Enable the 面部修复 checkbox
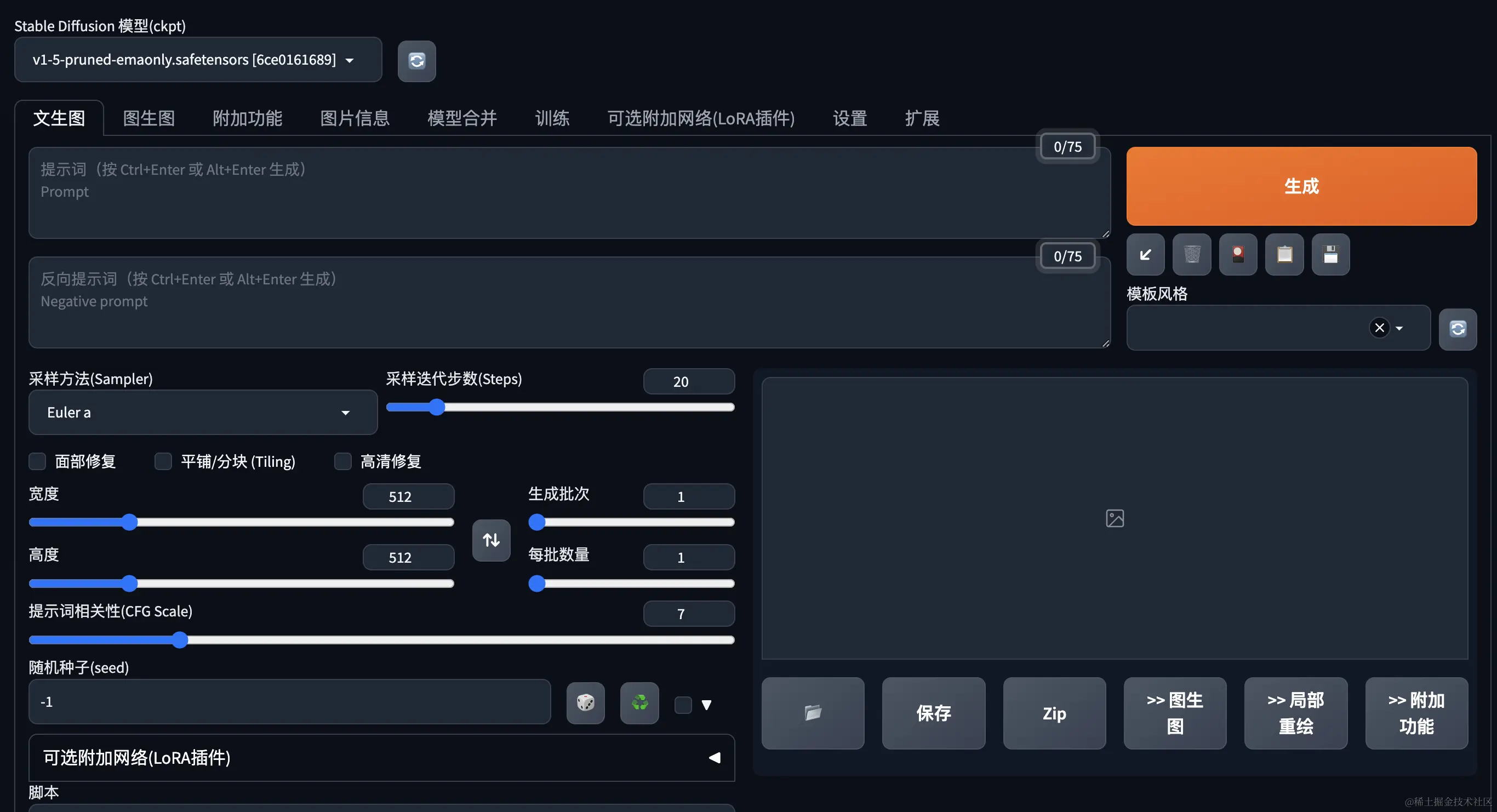 tap(38, 461)
